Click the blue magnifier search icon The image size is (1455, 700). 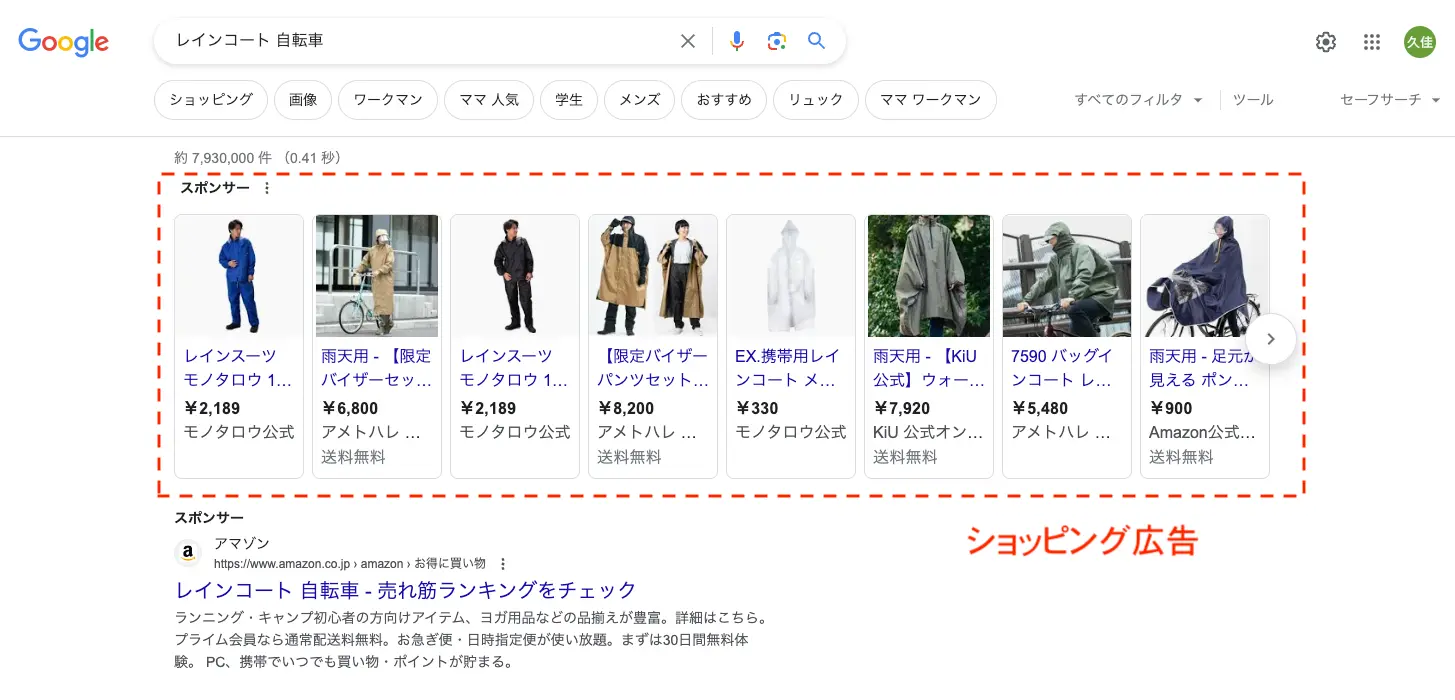click(x=817, y=41)
